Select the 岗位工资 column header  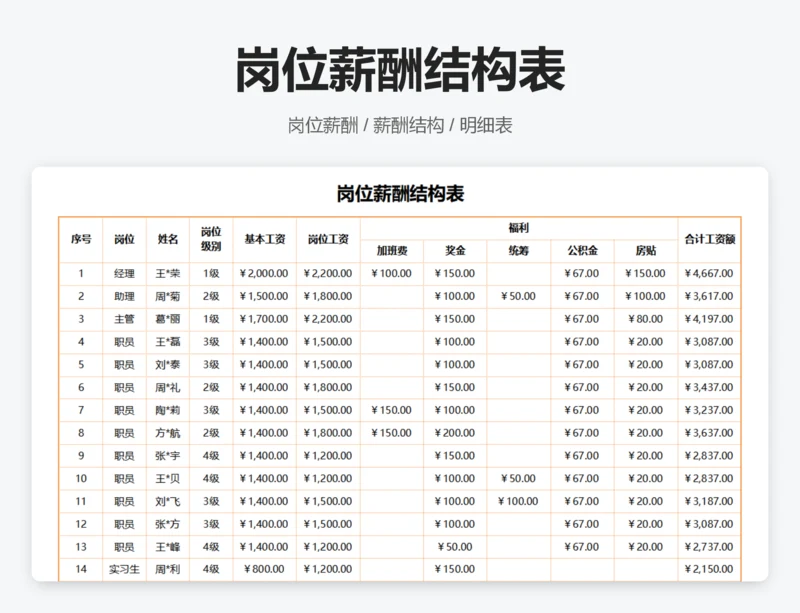coord(329,239)
